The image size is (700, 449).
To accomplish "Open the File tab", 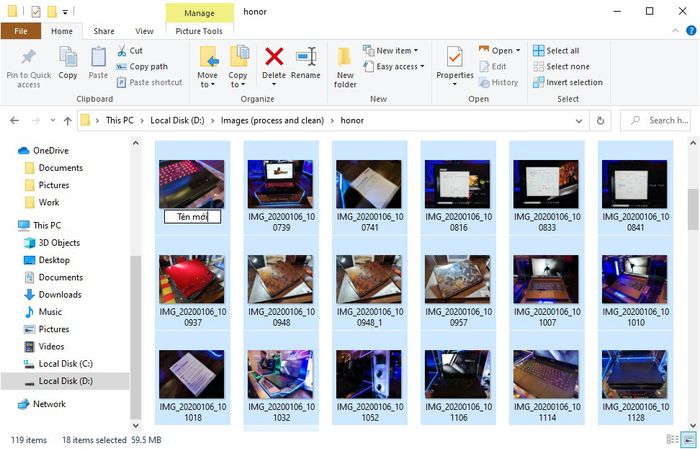I will (x=21, y=31).
